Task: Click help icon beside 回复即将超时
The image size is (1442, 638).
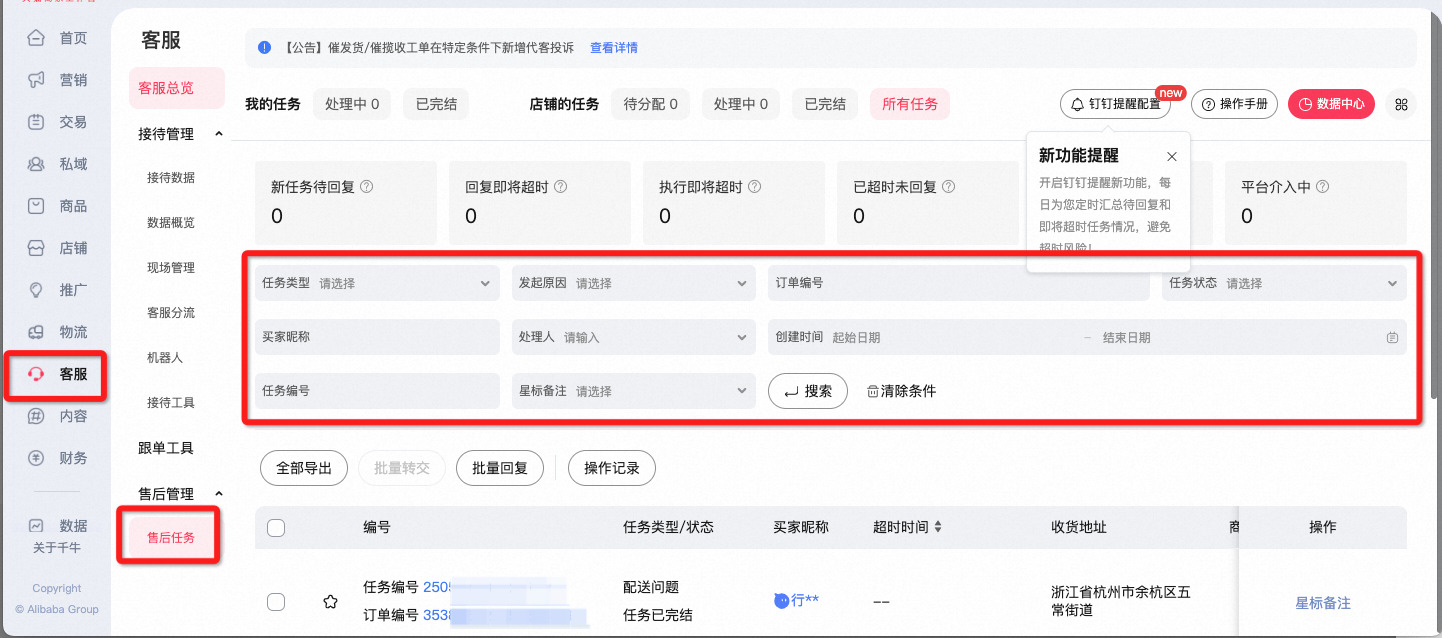Action: click(560, 186)
